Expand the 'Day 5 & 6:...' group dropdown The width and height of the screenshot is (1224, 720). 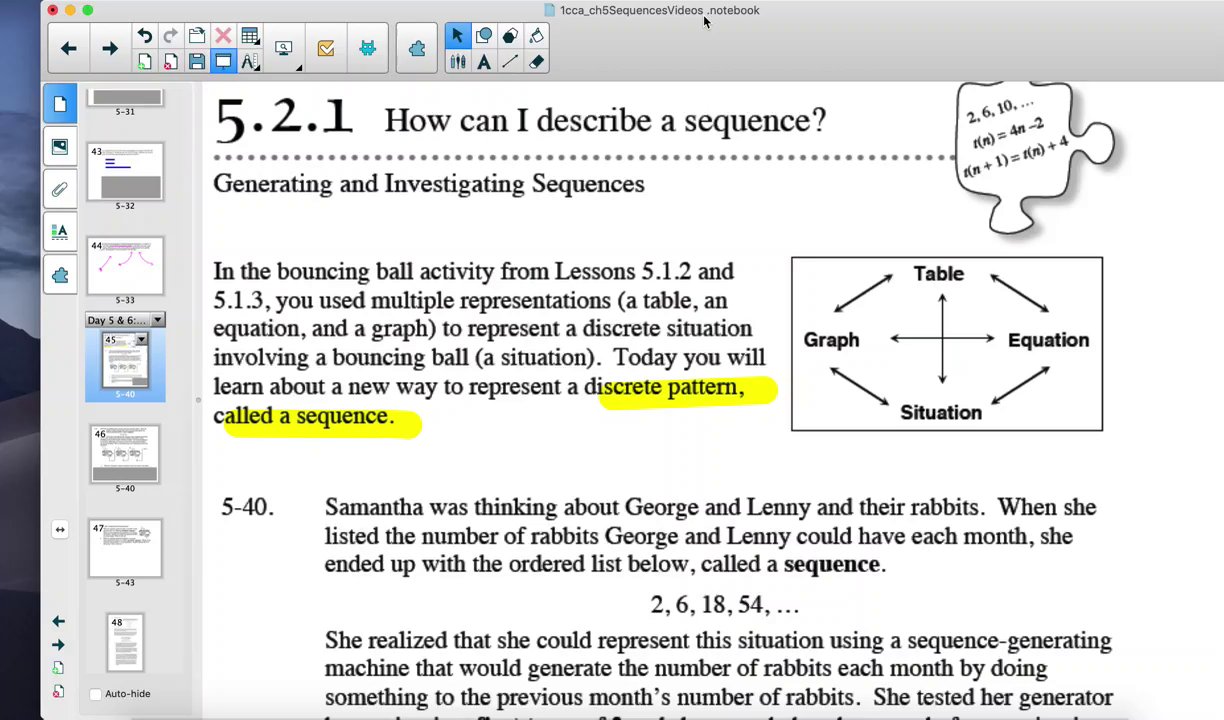point(158,320)
